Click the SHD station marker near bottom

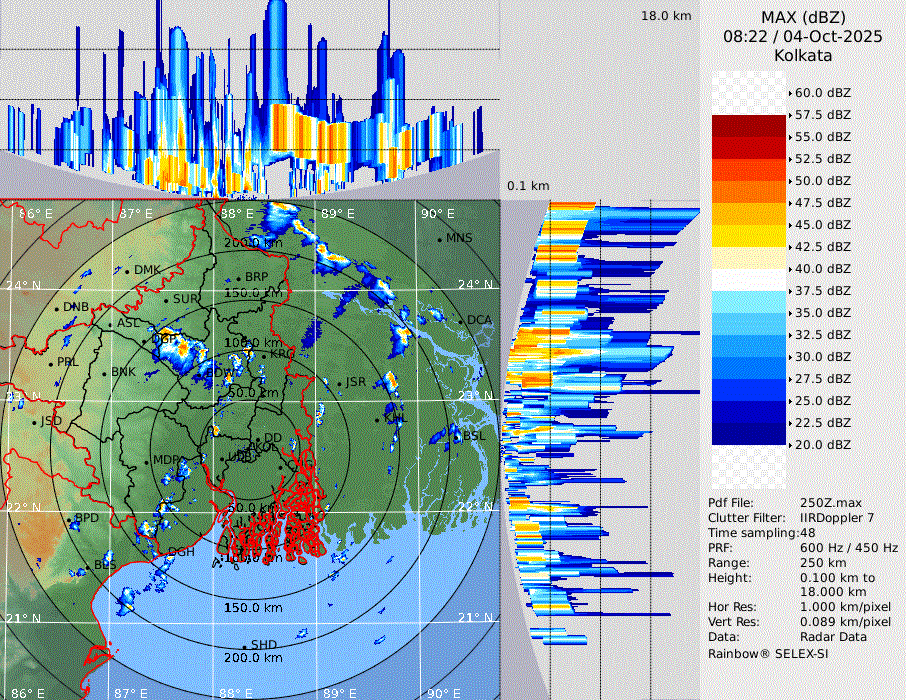tap(244, 645)
